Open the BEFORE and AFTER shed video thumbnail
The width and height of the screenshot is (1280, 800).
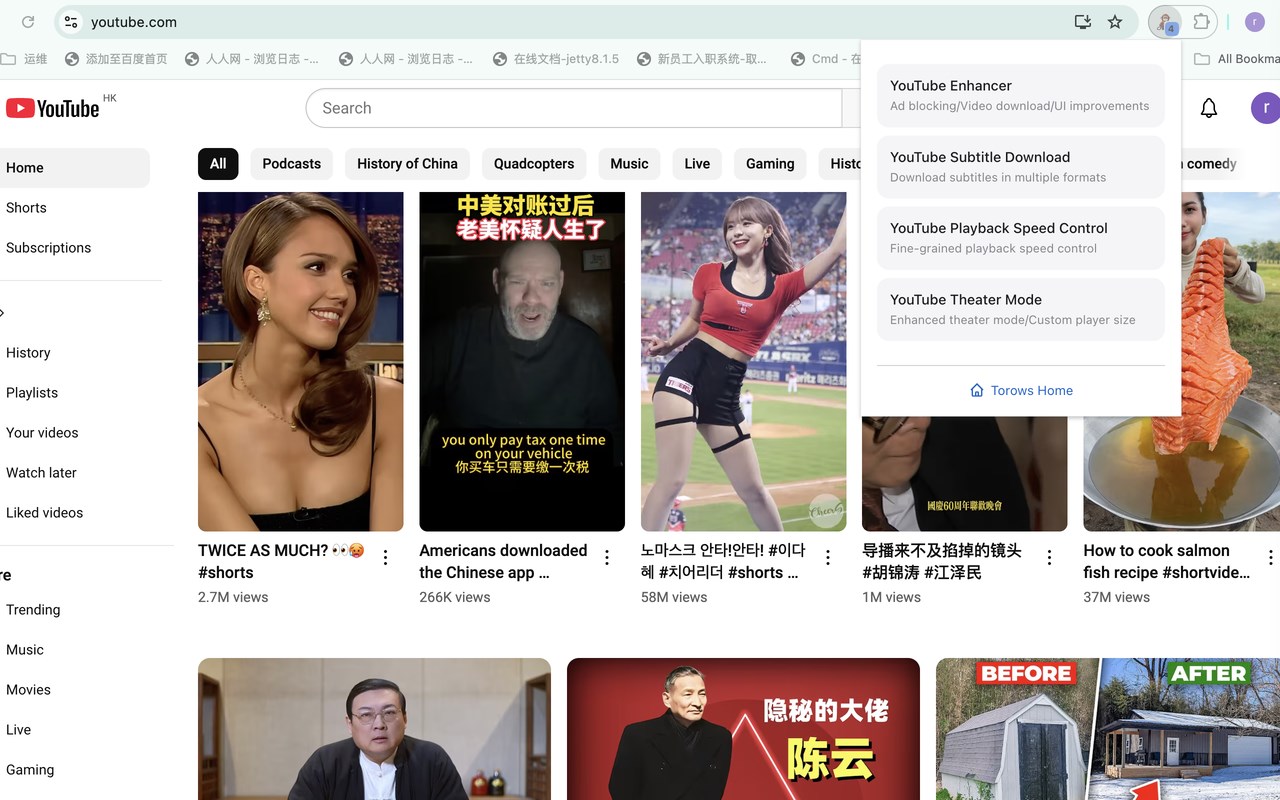1108,729
